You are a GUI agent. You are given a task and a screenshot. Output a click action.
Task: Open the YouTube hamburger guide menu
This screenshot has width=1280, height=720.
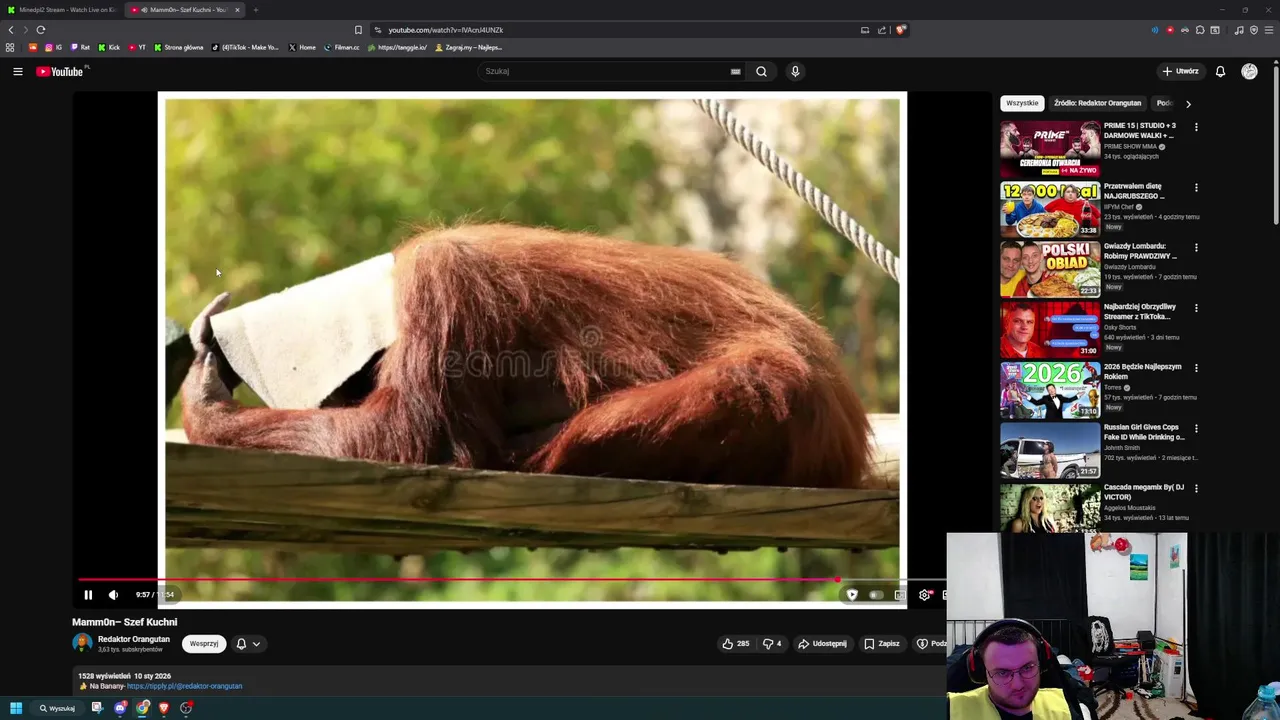click(x=17, y=71)
